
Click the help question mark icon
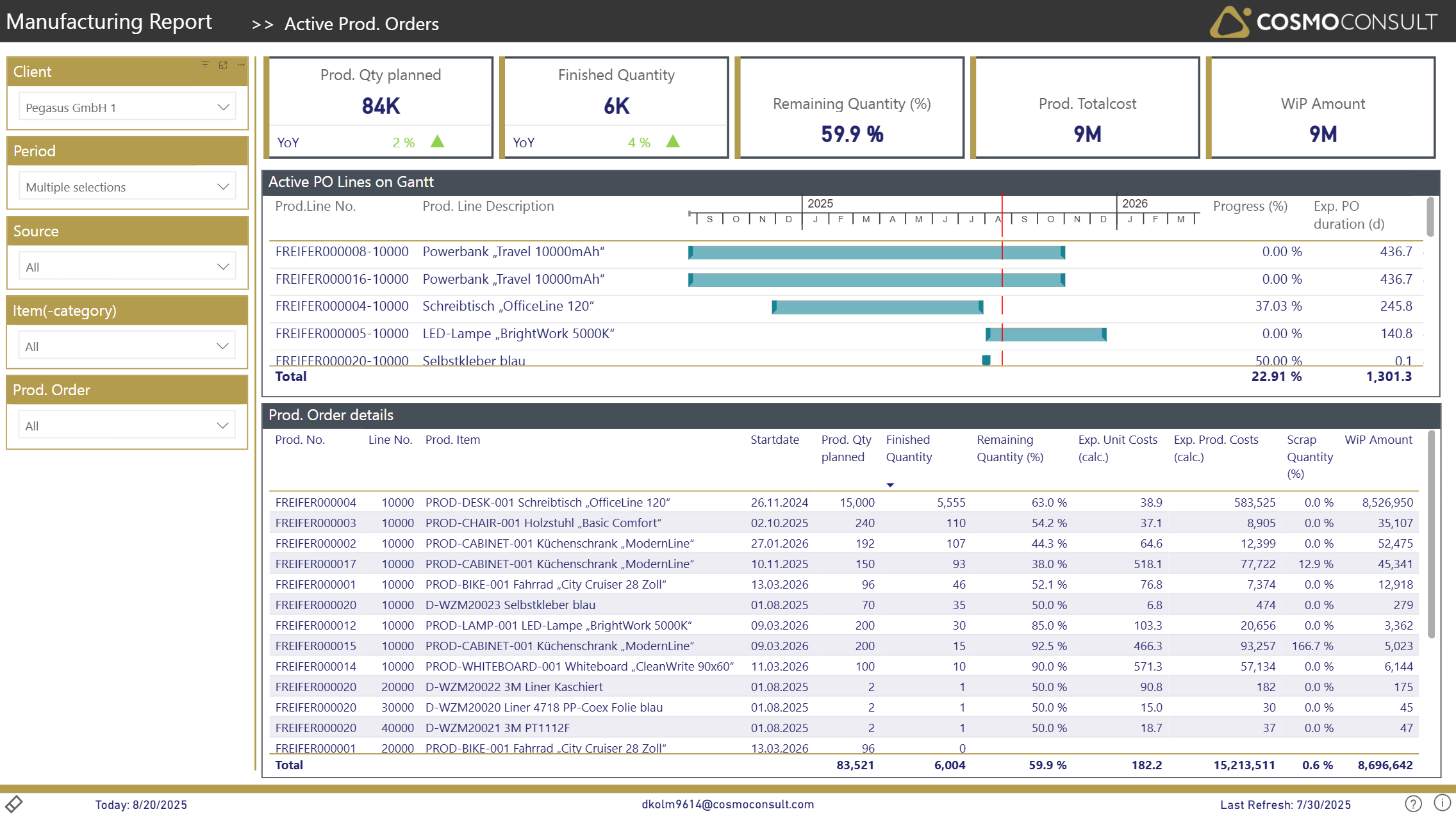click(1413, 803)
